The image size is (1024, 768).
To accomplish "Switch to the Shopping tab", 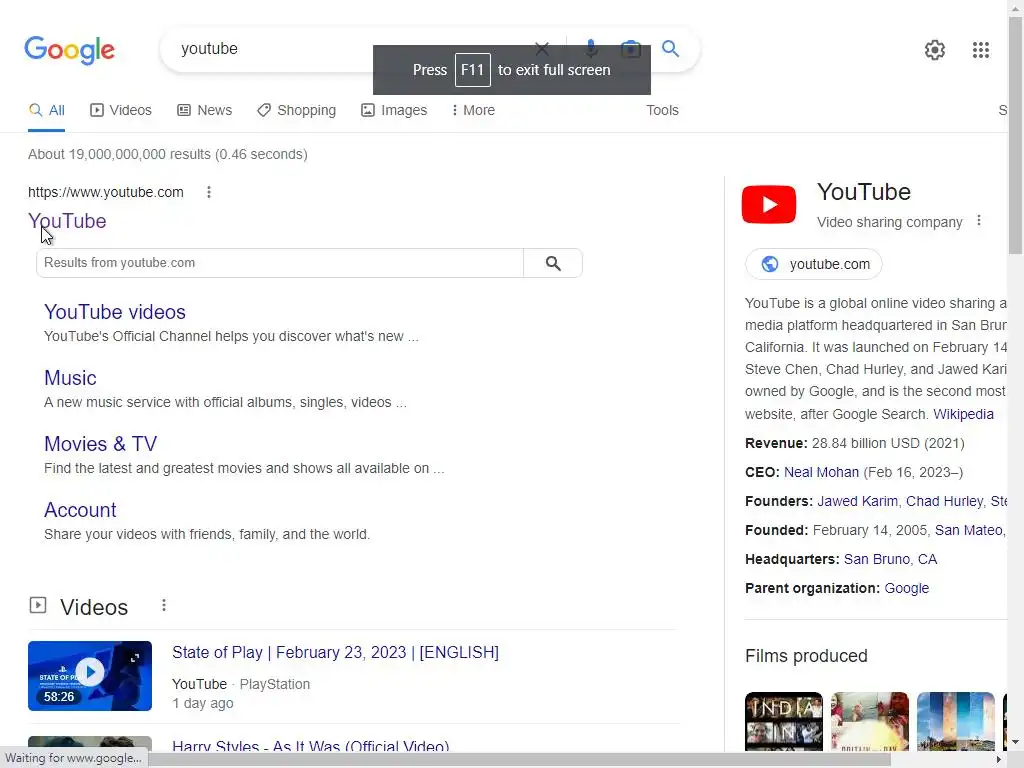I will click(x=296, y=110).
